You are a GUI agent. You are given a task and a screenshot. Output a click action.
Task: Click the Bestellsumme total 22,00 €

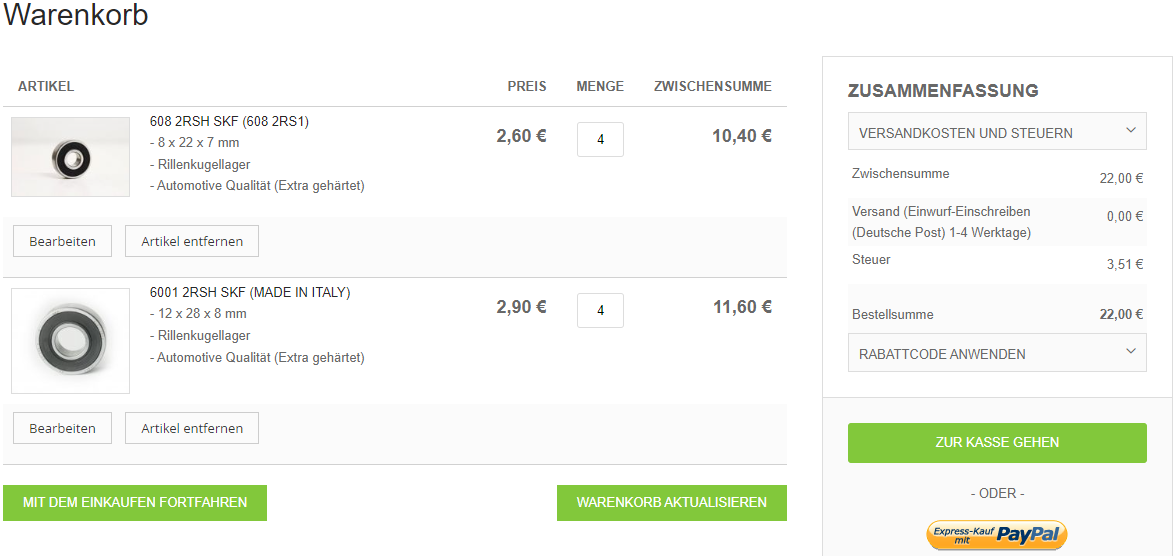coord(1120,315)
